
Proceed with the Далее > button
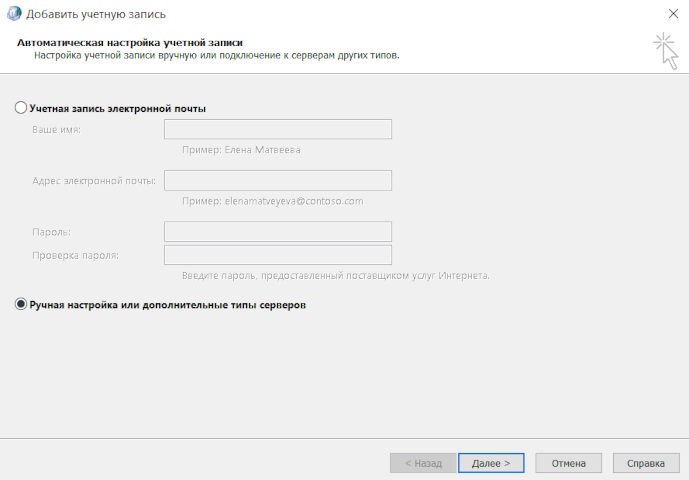click(491, 463)
